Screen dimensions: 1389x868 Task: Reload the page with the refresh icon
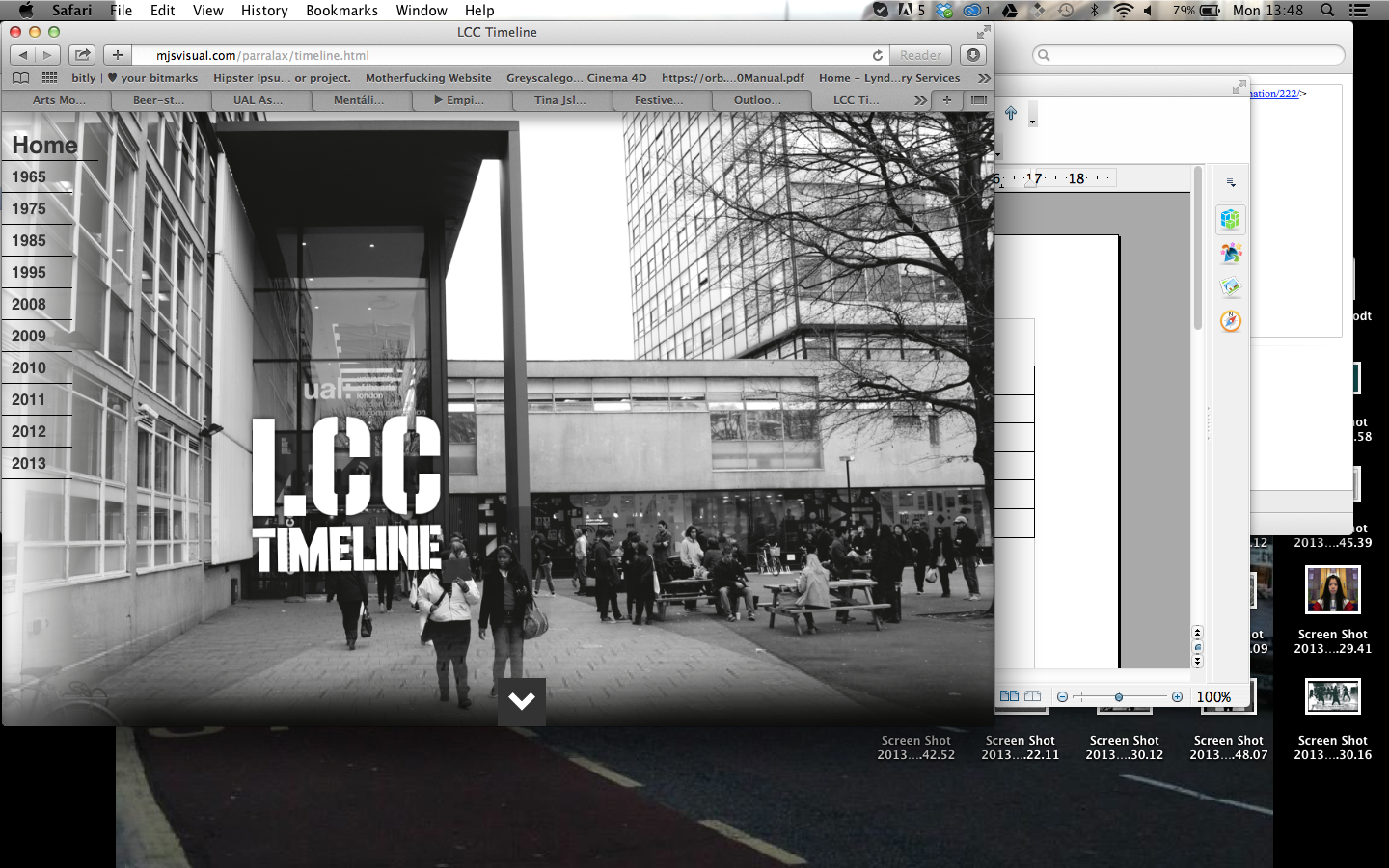coord(878,55)
